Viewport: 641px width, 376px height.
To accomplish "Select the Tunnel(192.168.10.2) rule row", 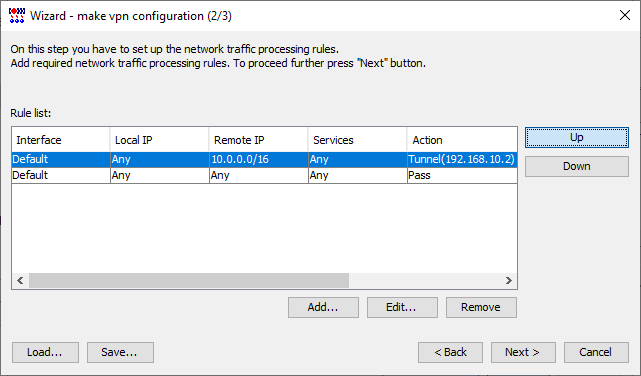I will [x=264, y=159].
